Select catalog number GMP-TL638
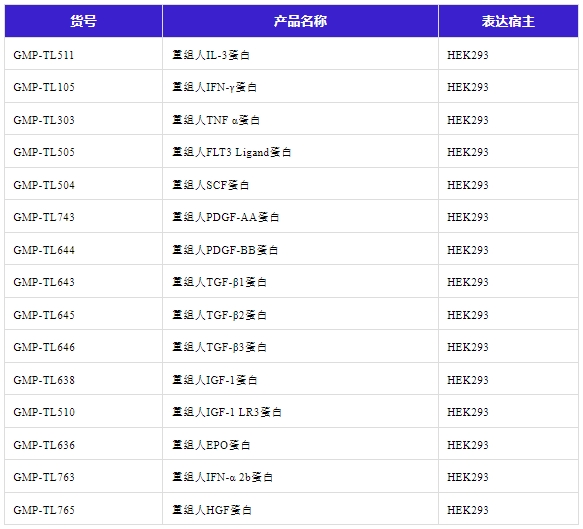583x529 pixels. (44, 380)
